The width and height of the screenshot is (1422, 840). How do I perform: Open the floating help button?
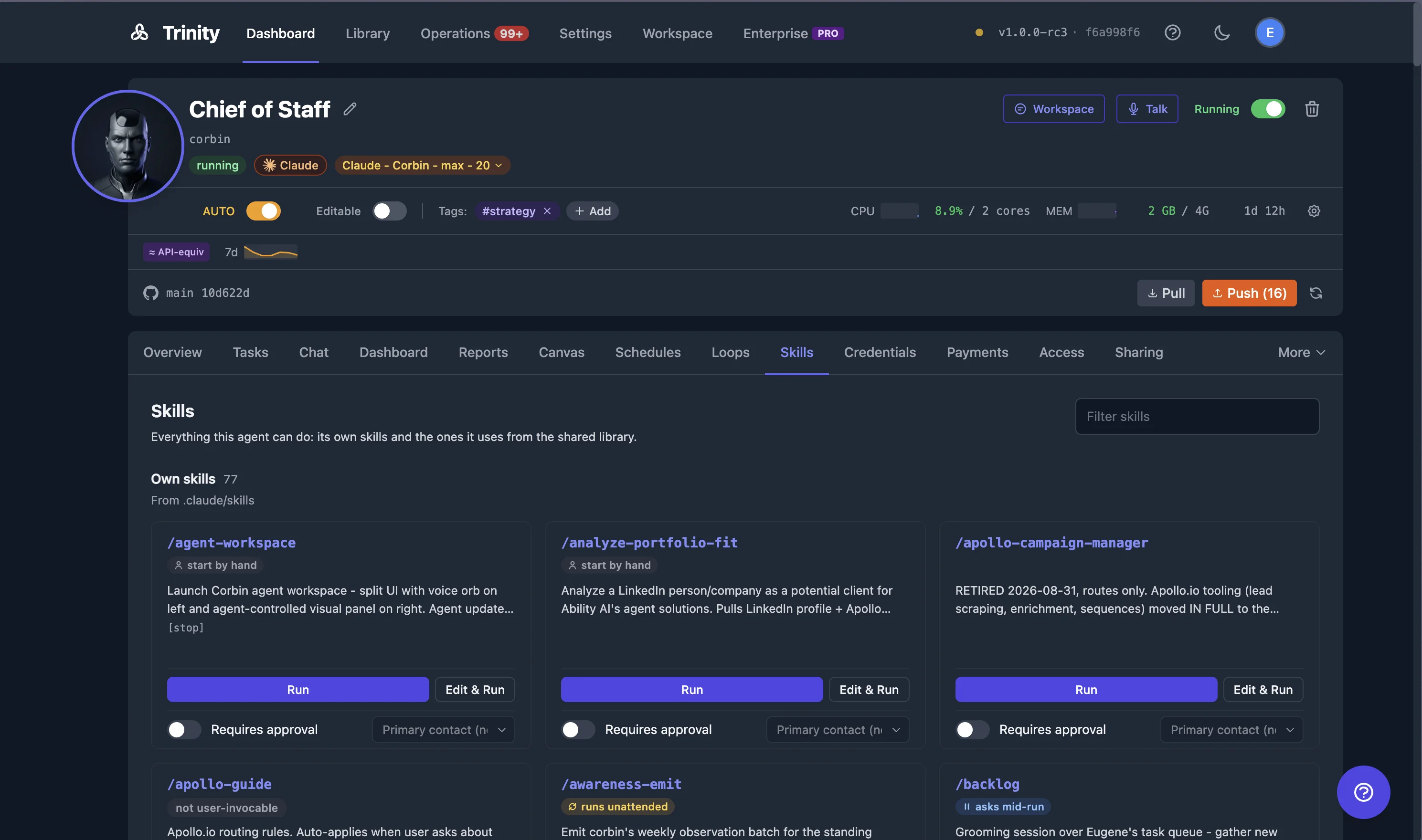pyautogui.click(x=1363, y=792)
